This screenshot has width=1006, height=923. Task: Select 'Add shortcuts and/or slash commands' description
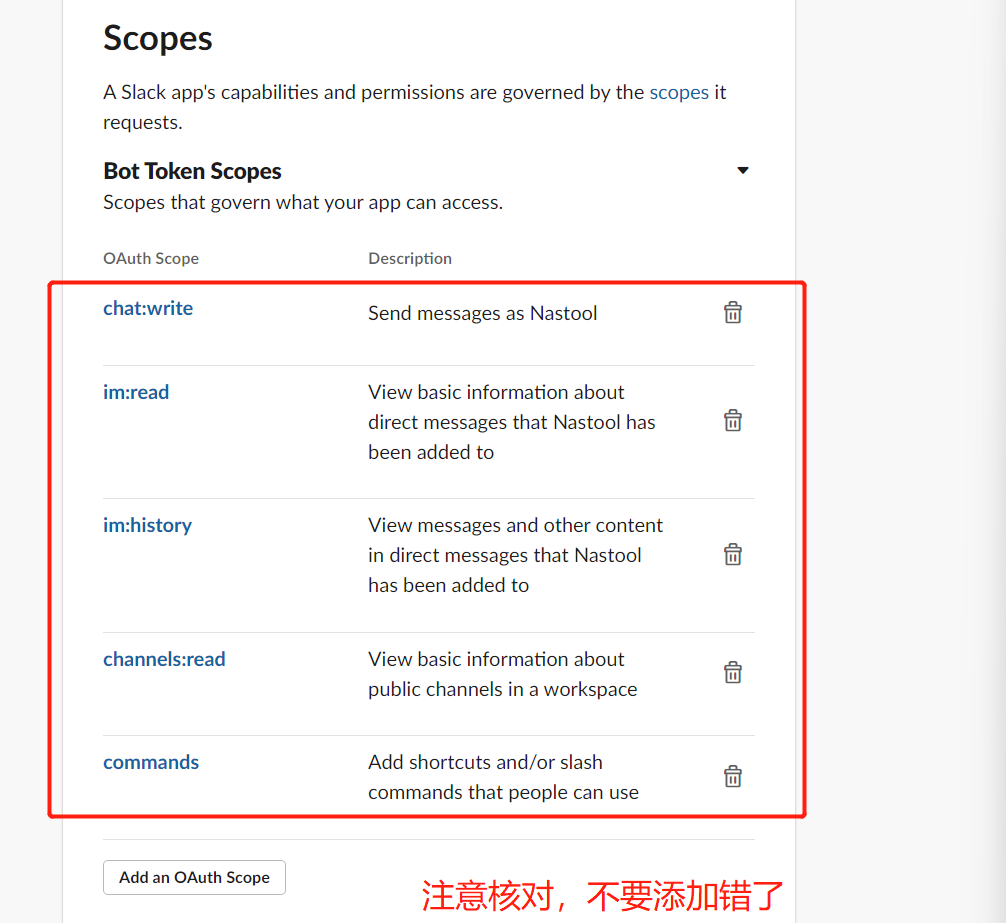[x=504, y=777]
